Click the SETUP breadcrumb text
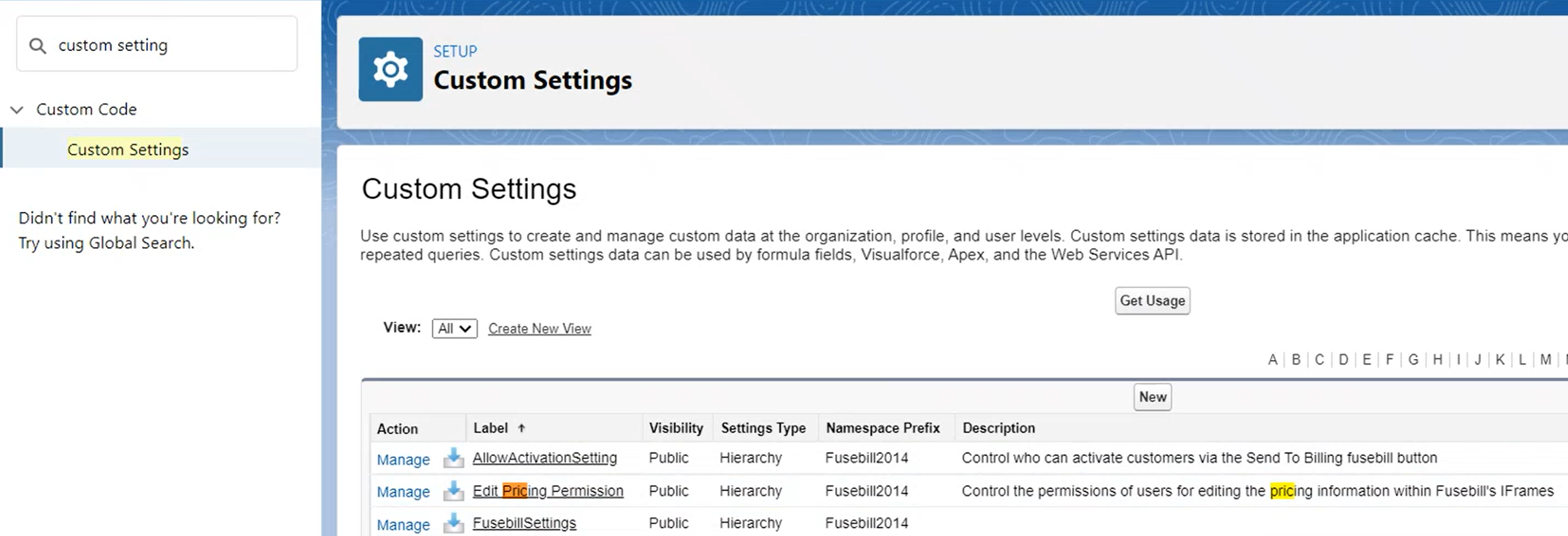This screenshot has width=1568, height=536. coord(455,51)
